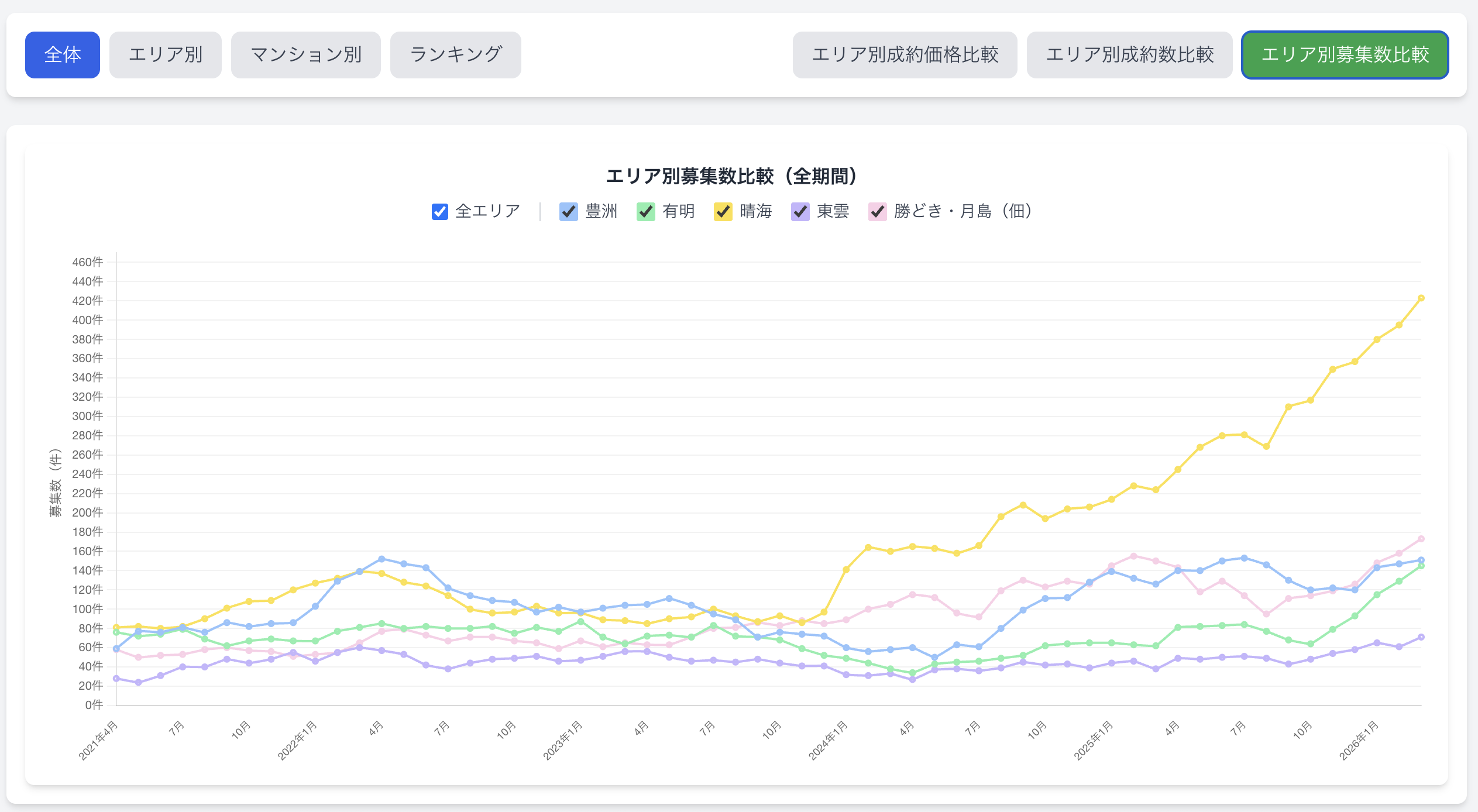Open the マンション別 tab
Image resolution: width=1478 pixels, height=812 pixels.
305,55
